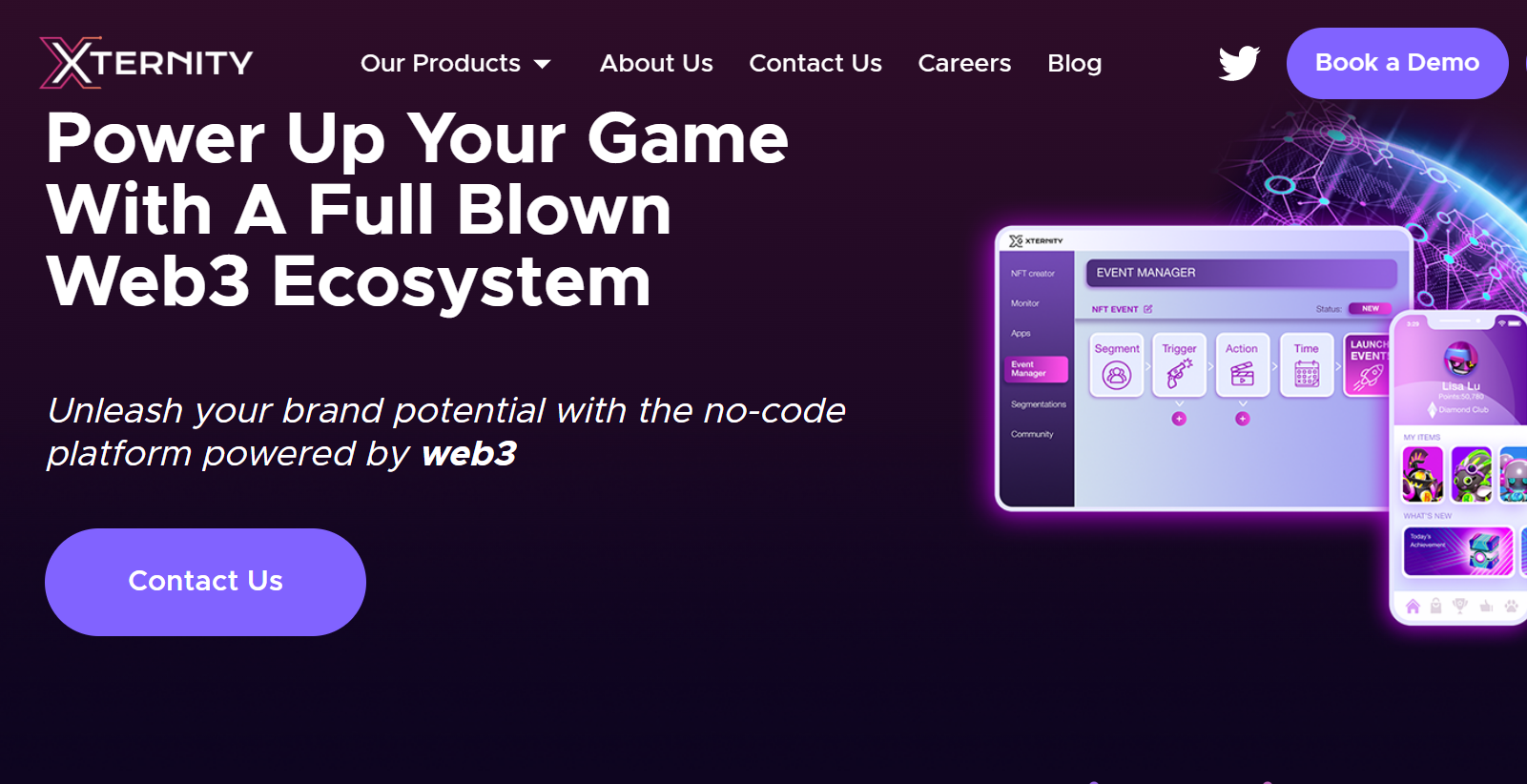Expand the Our Products dropdown arrow
The width and height of the screenshot is (1527, 784).
(543, 64)
